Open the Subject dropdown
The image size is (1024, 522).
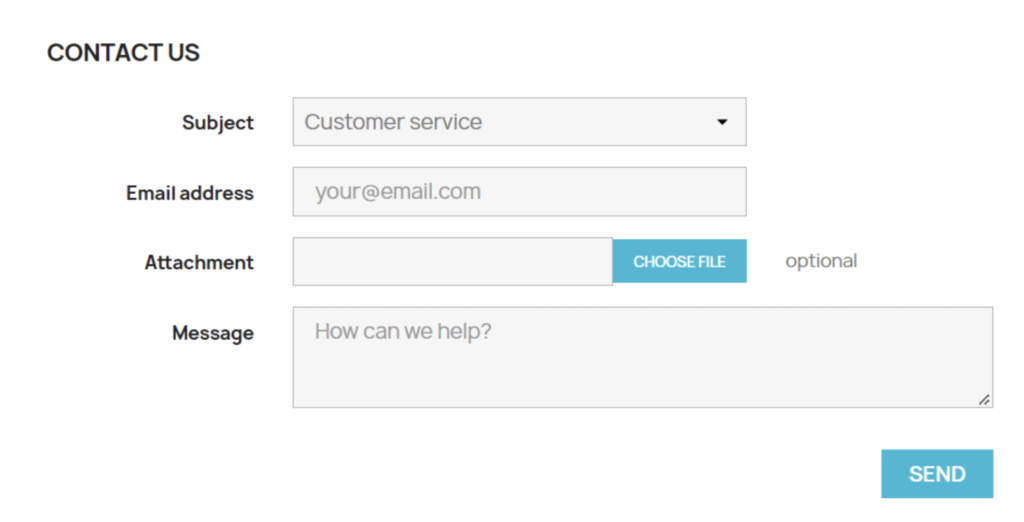[x=519, y=122]
